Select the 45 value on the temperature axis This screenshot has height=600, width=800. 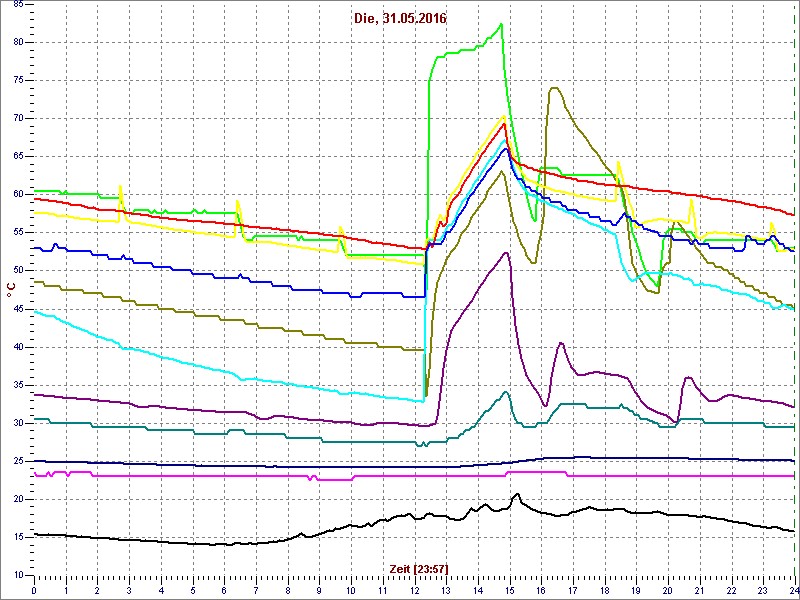pos(17,309)
